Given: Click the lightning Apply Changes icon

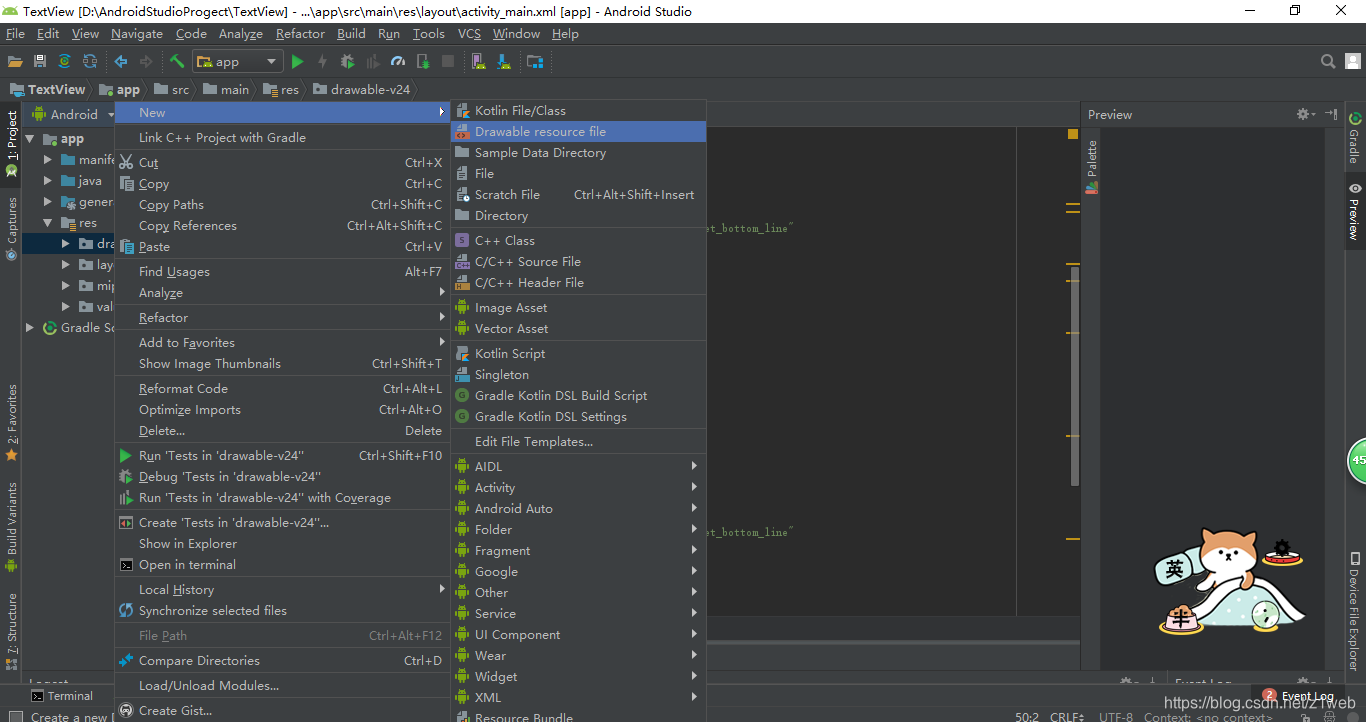Looking at the screenshot, I should click(322, 61).
